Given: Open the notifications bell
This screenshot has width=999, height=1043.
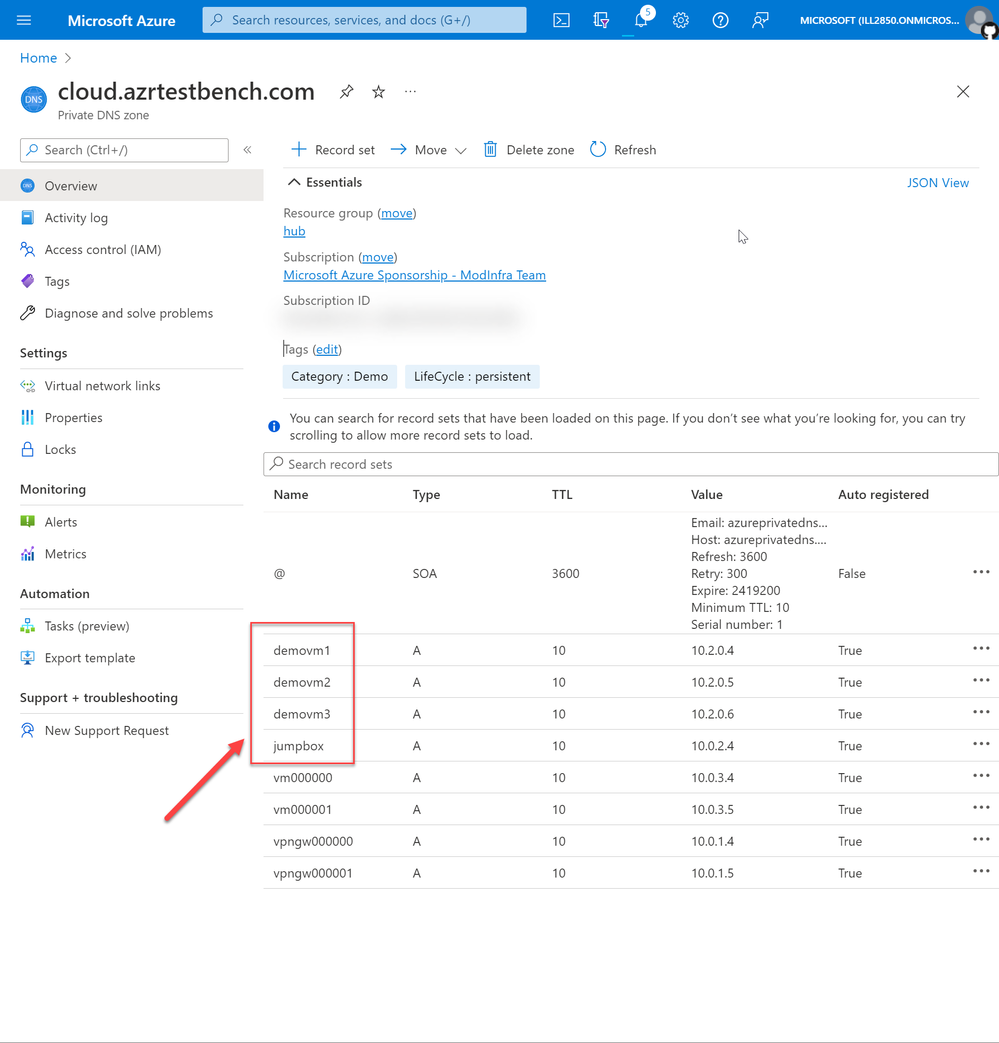Looking at the screenshot, I should pos(641,21).
